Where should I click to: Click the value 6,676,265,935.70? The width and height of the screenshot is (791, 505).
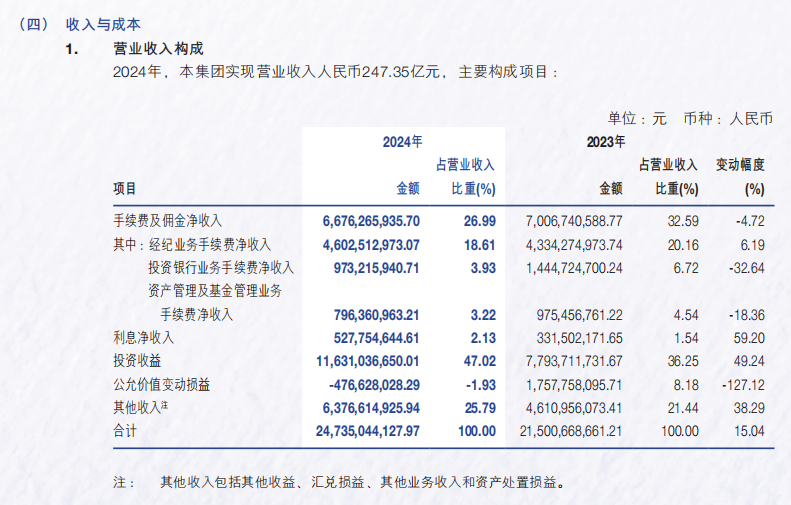pyautogui.click(x=371, y=221)
